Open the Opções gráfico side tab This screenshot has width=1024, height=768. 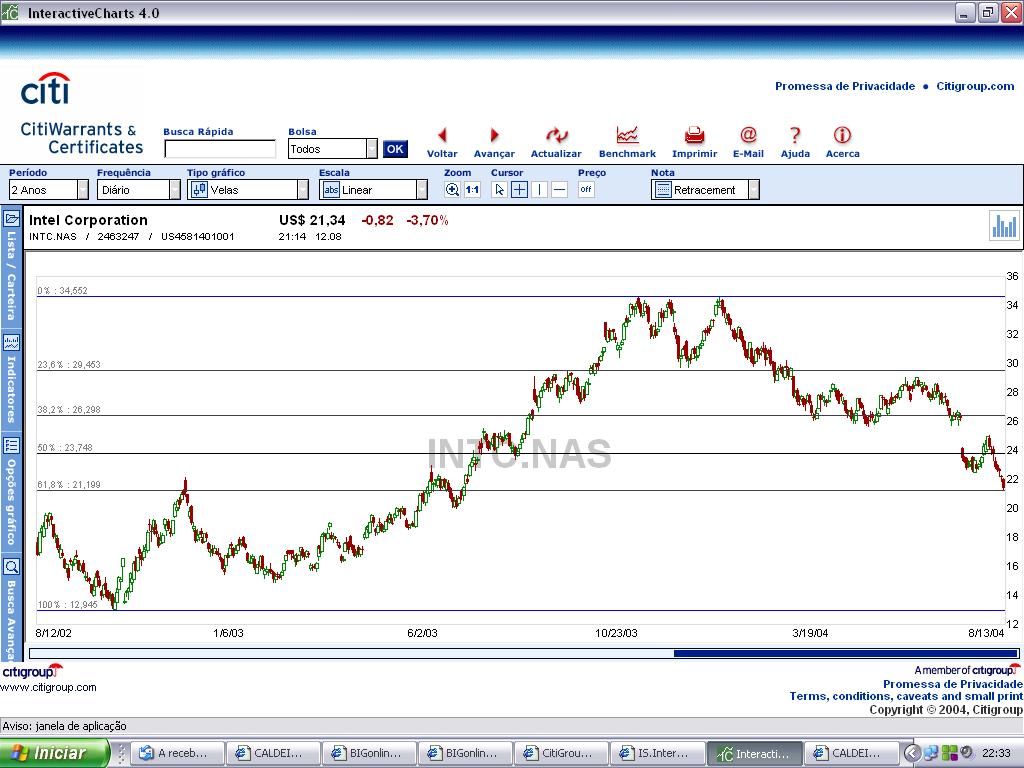pos(11,490)
